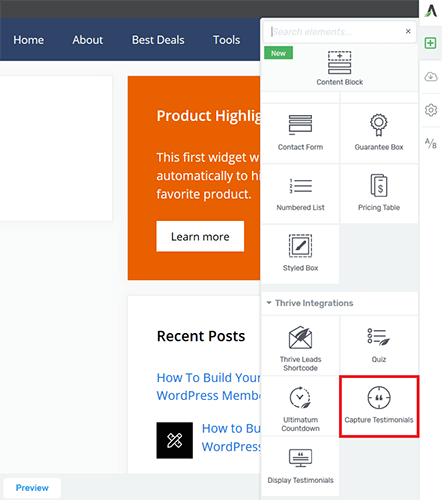Viewport: 442px width, 500px height.
Task: Click the Learn more button
Action: point(200,236)
